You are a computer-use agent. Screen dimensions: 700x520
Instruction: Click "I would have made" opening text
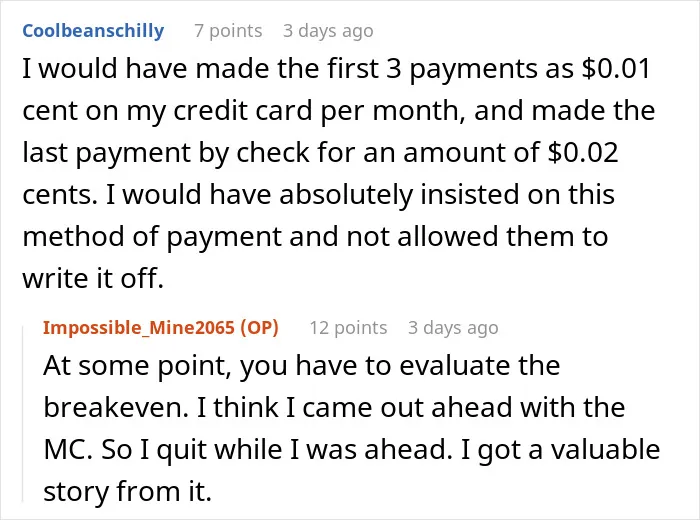pyautogui.click(x=146, y=68)
